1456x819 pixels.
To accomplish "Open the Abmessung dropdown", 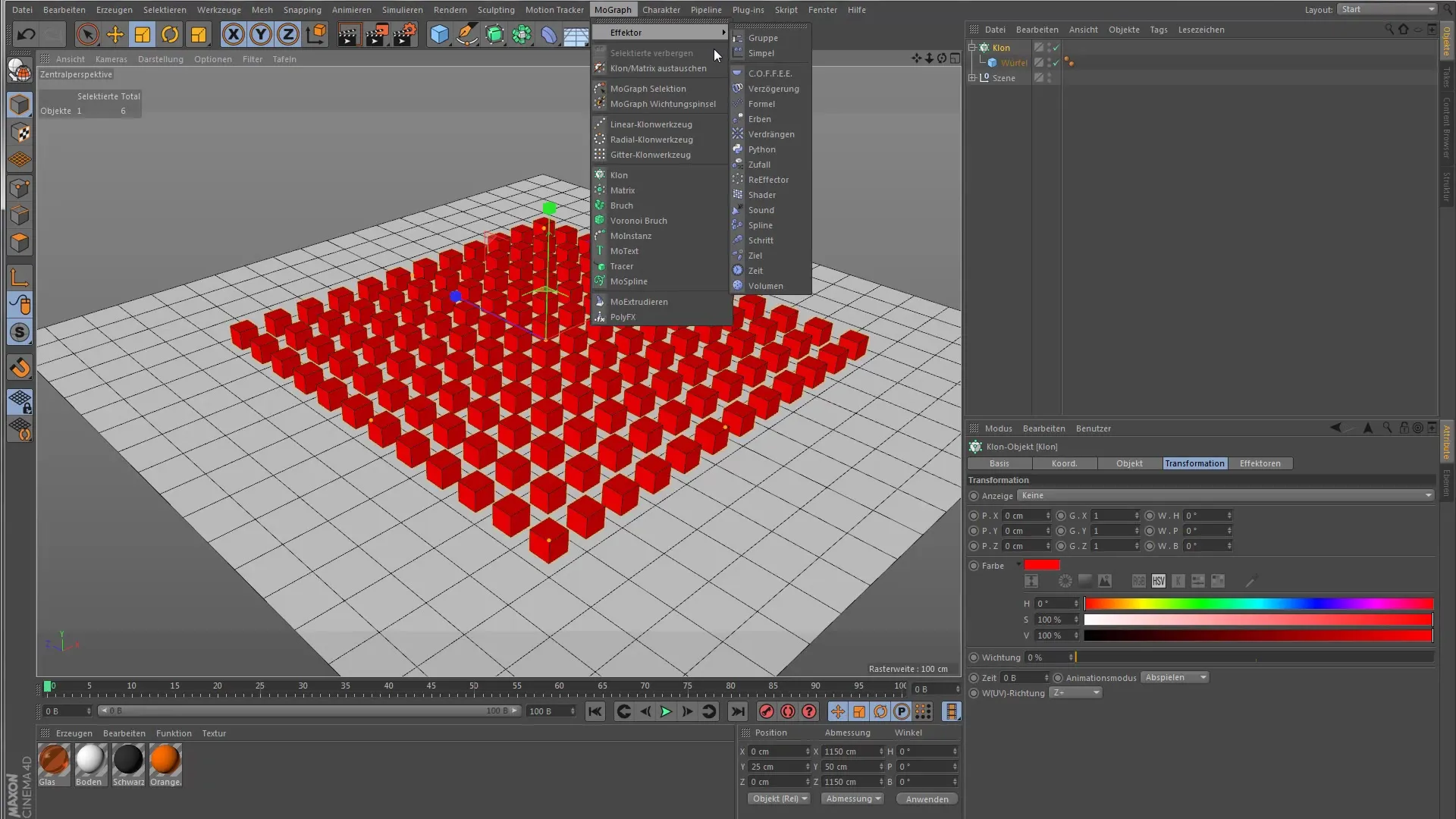I will pyautogui.click(x=853, y=799).
